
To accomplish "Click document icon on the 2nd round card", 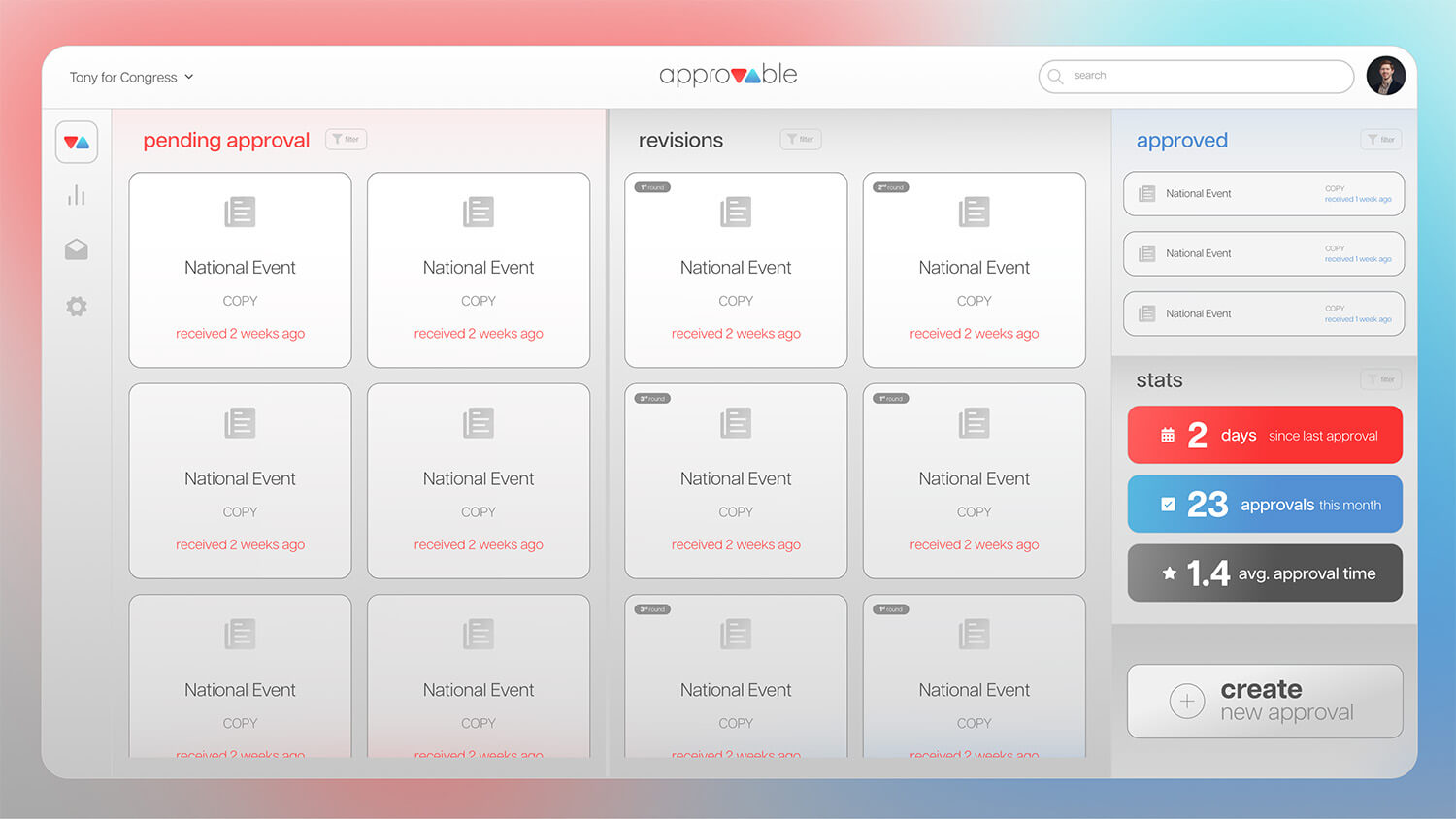I will coord(974,212).
